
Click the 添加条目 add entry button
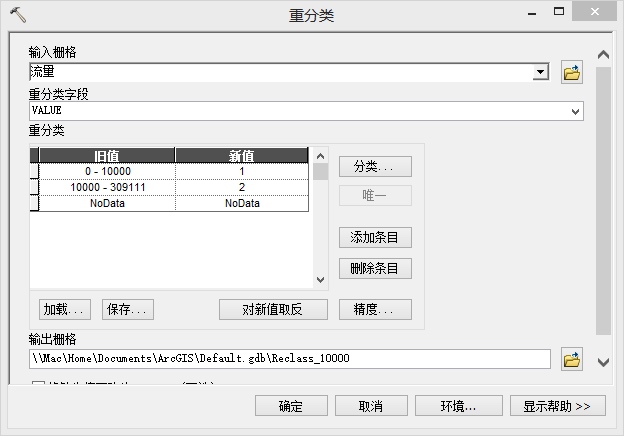[375, 237]
